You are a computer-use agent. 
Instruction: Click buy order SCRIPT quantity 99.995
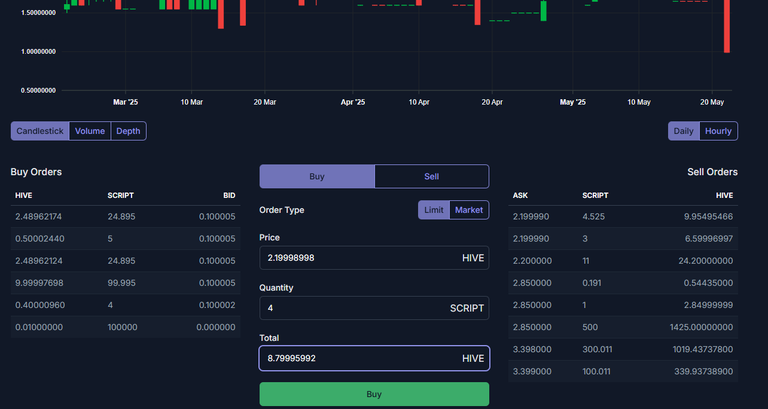click(x=121, y=283)
